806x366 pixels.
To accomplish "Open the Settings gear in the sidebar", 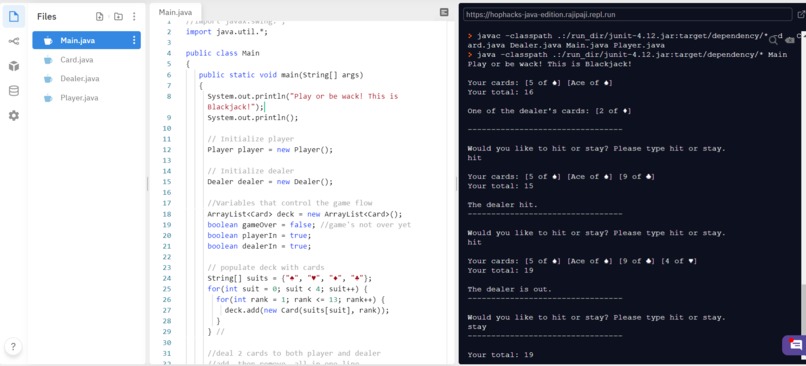I will click(x=14, y=116).
